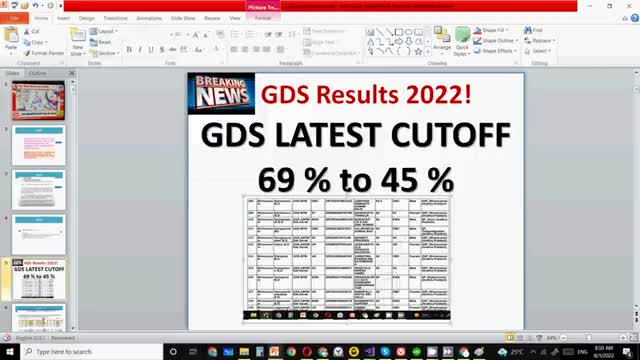
Task: Switch to the Transitions tab
Action: (116, 18)
